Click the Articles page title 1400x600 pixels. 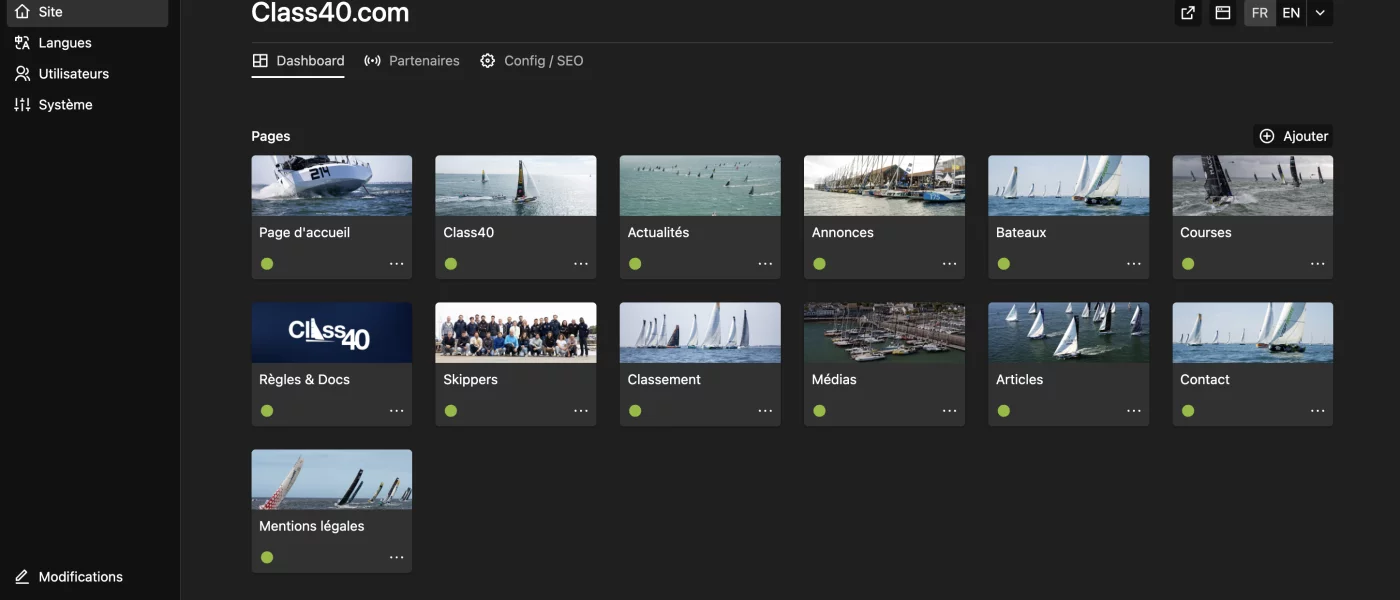[x=1019, y=380]
